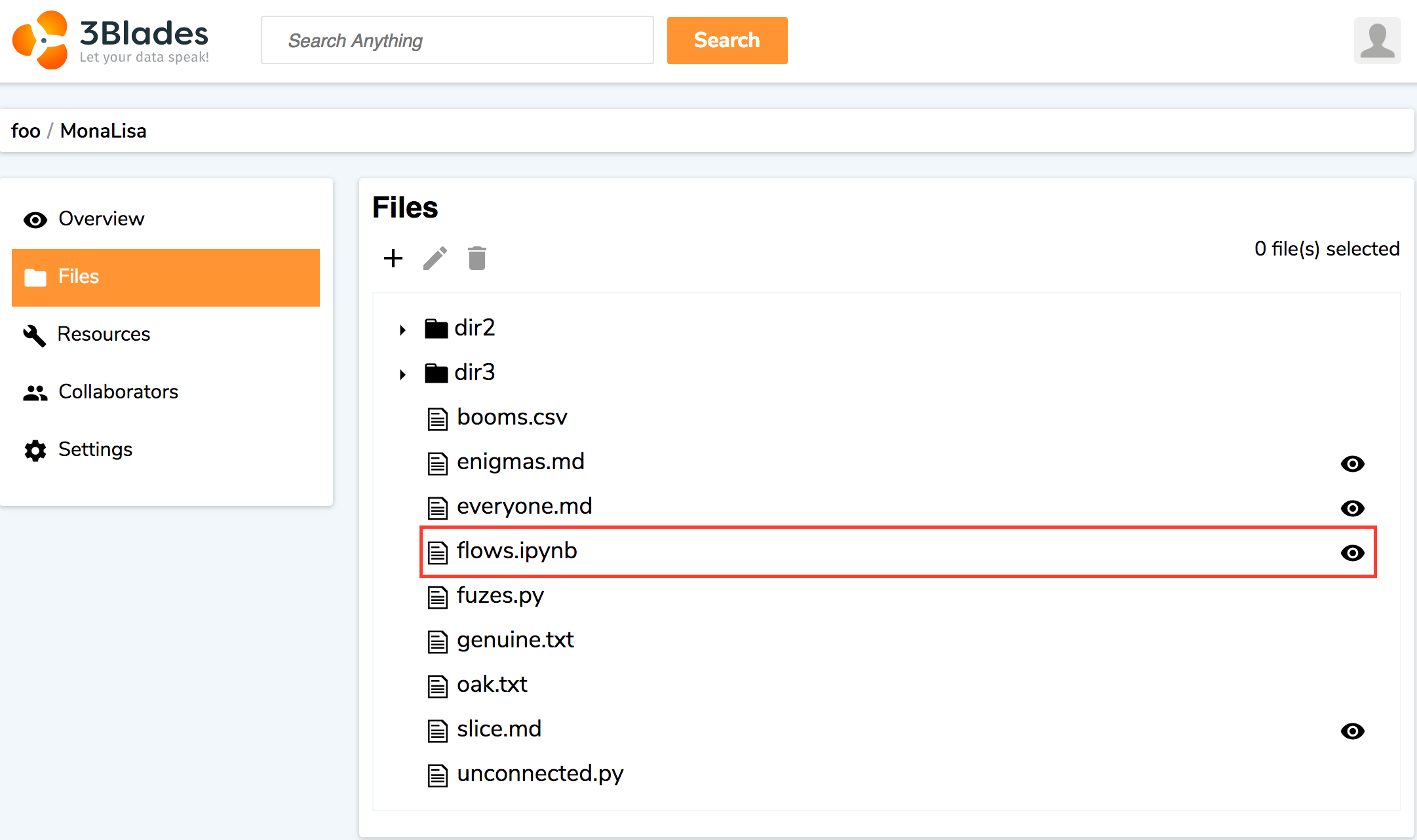The height and width of the screenshot is (840, 1417).
Task: Click the 'Let your data speak!' tagline
Action: pos(144,57)
